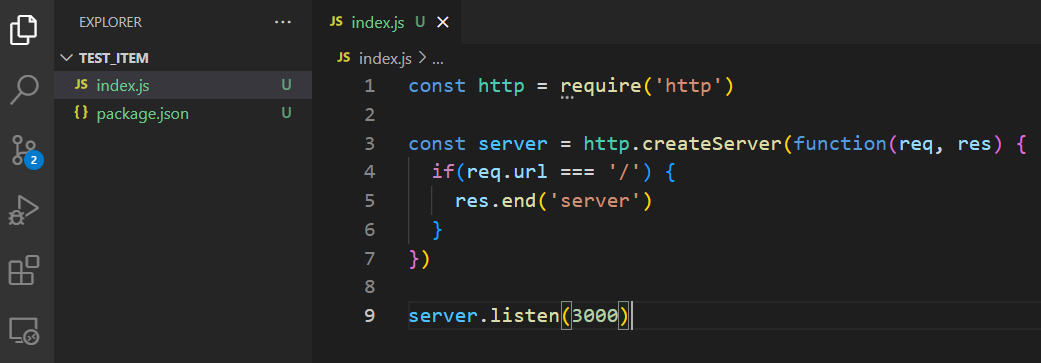Click the 3000 port number on line 9
This screenshot has width=1041, height=363.
pyautogui.click(x=595, y=315)
